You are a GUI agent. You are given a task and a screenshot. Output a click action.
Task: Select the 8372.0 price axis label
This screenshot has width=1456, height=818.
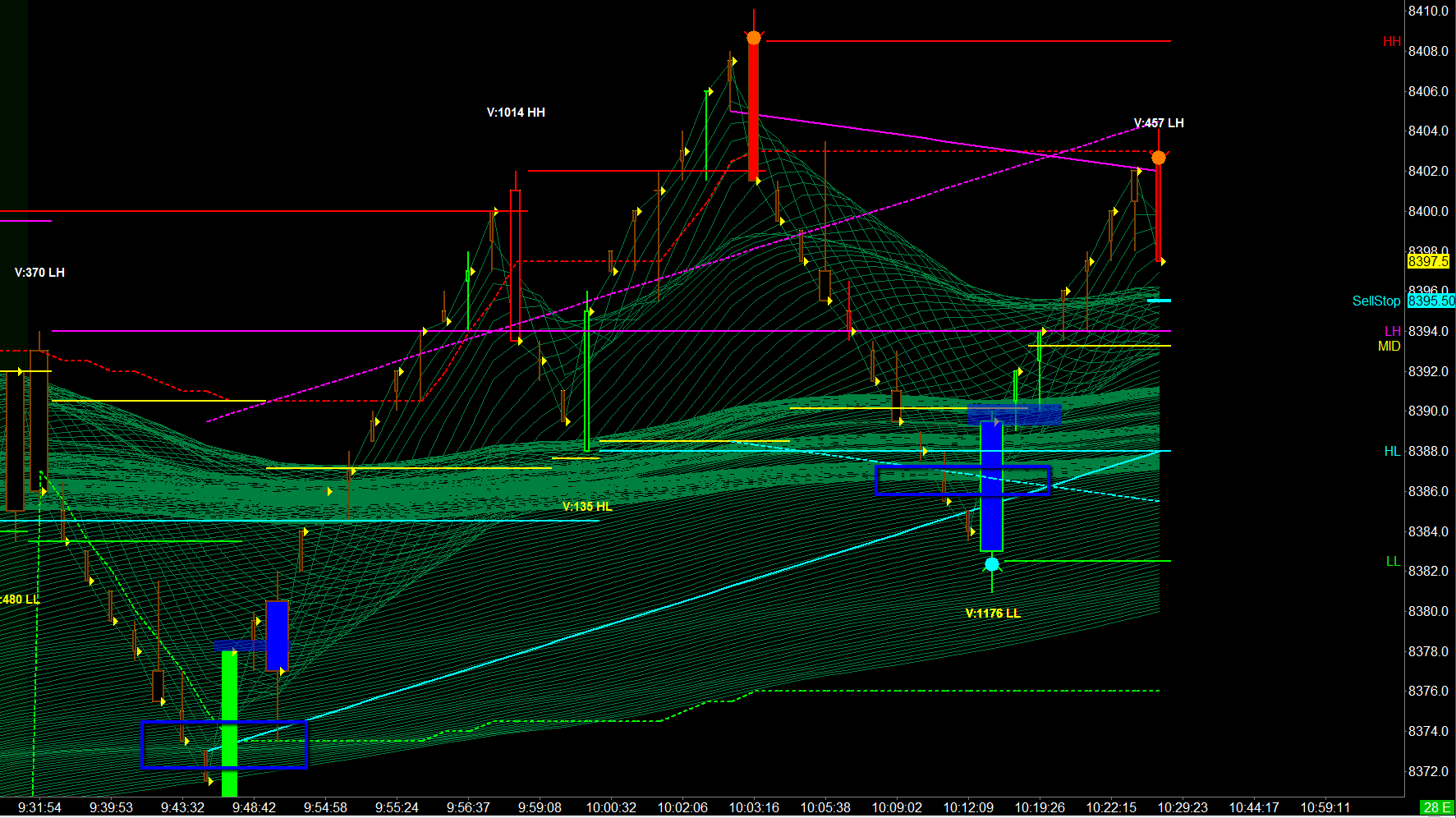pos(1429,771)
